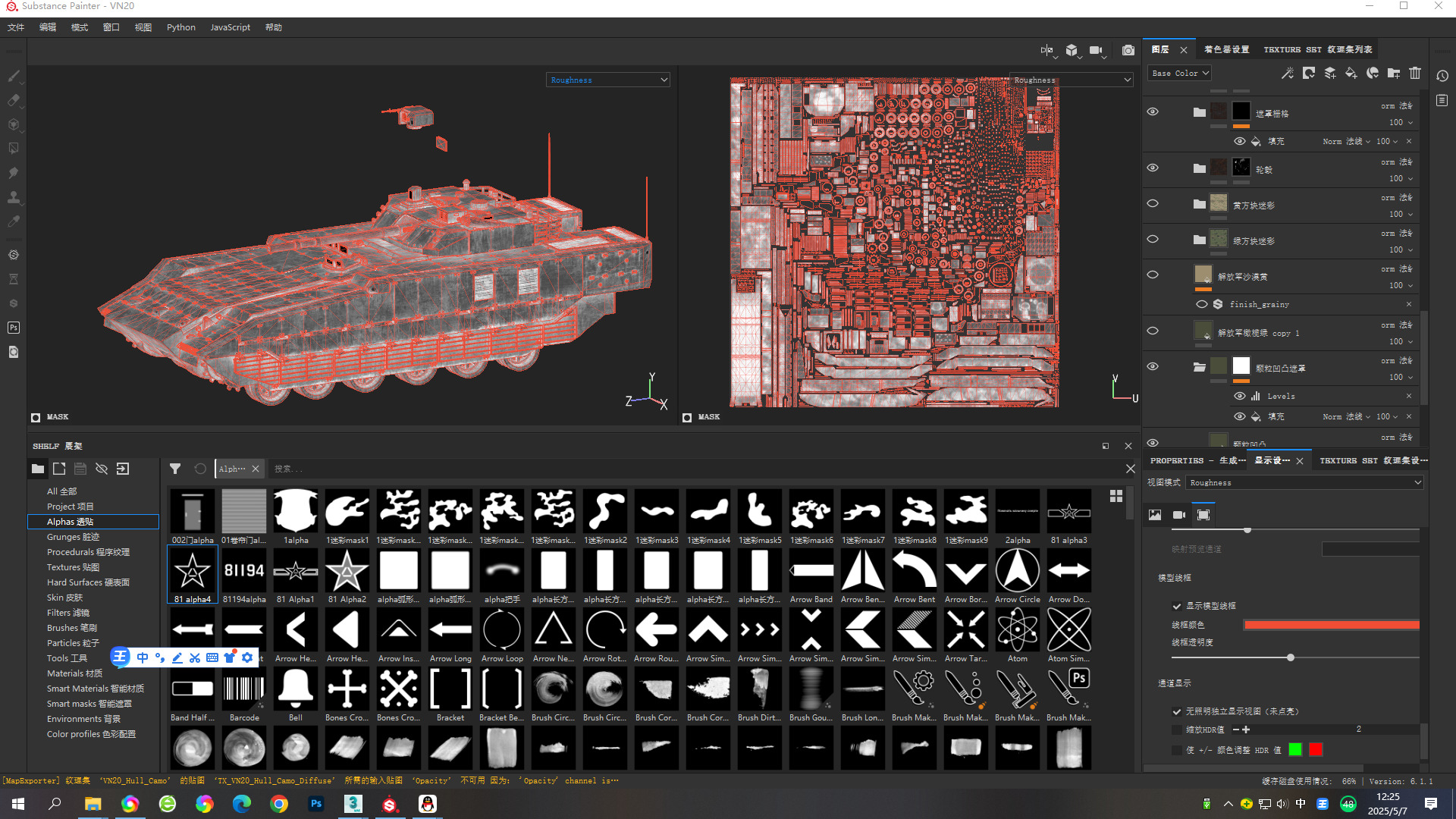Screen dimensions: 1456x819
Task: Open the 视图模式 Roughness dropdown
Action: (1304, 483)
